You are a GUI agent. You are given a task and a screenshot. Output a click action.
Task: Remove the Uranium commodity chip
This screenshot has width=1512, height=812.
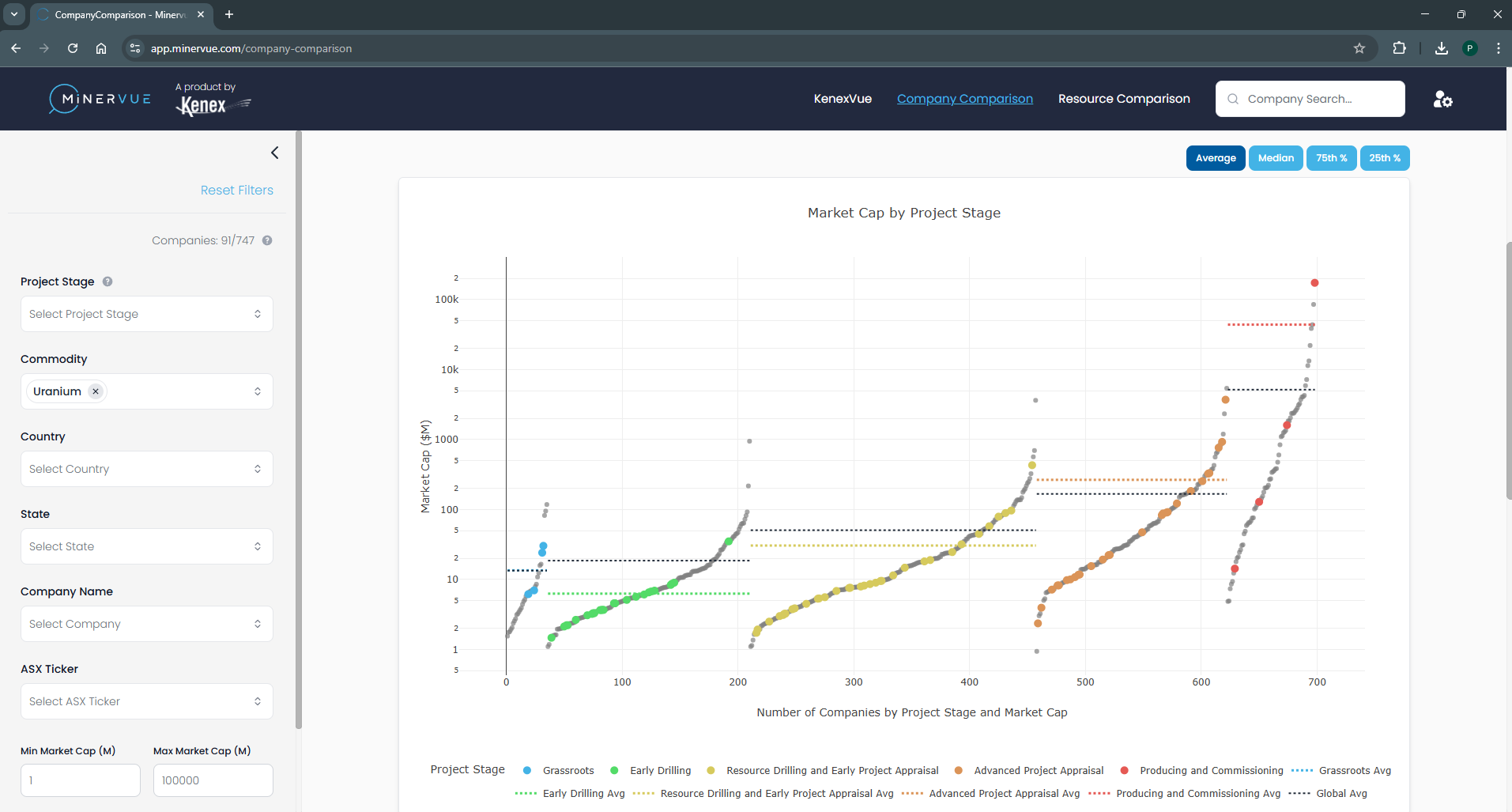point(96,391)
